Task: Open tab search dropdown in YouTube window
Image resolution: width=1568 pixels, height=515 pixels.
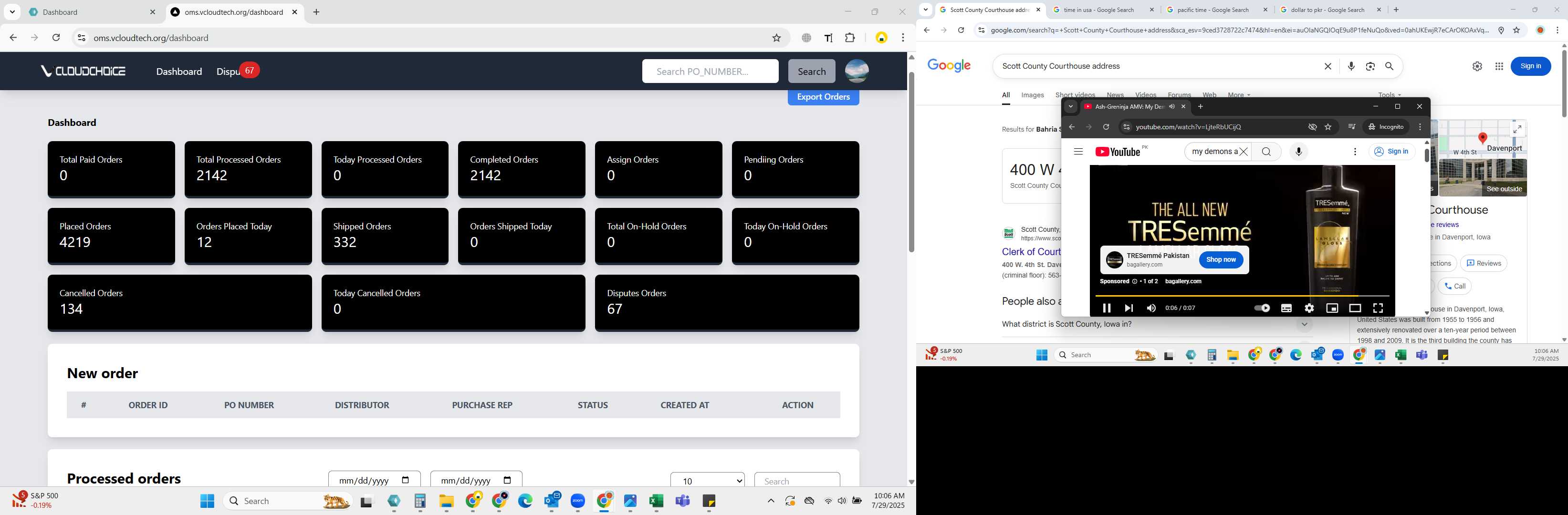Action: pos(1071,106)
